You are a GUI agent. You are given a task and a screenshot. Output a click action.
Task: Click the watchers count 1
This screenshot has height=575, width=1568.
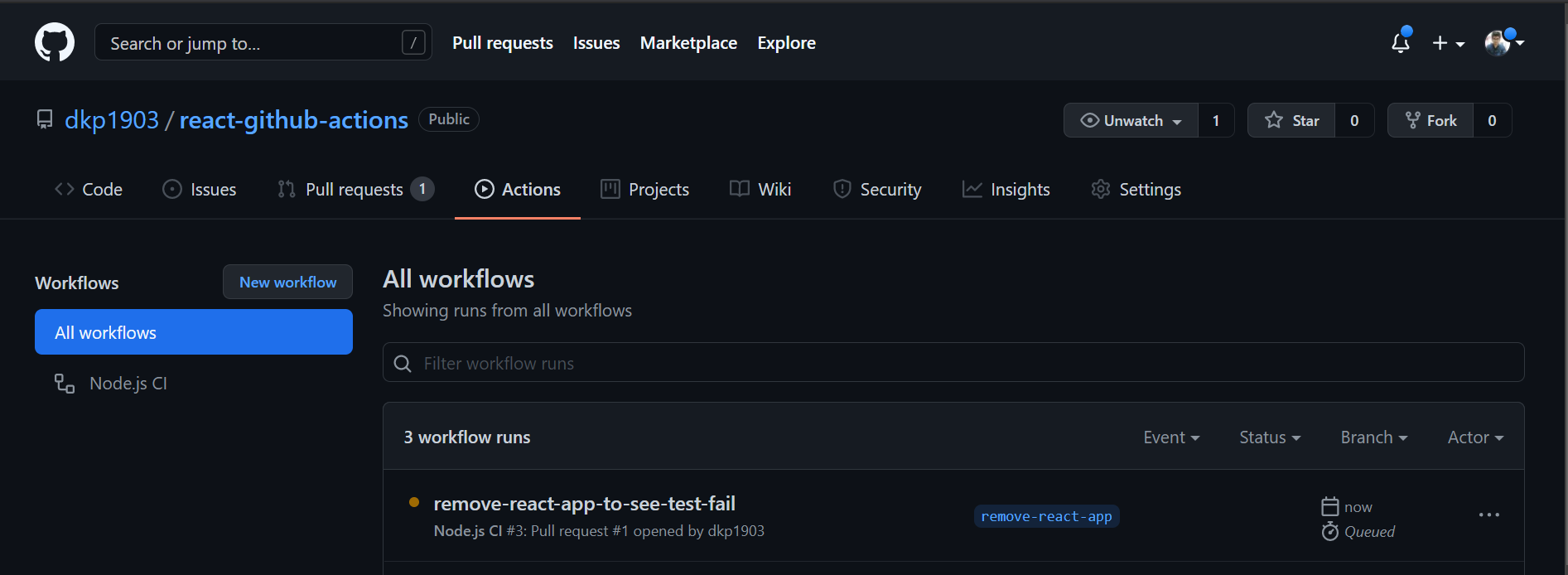[1216, 120]
